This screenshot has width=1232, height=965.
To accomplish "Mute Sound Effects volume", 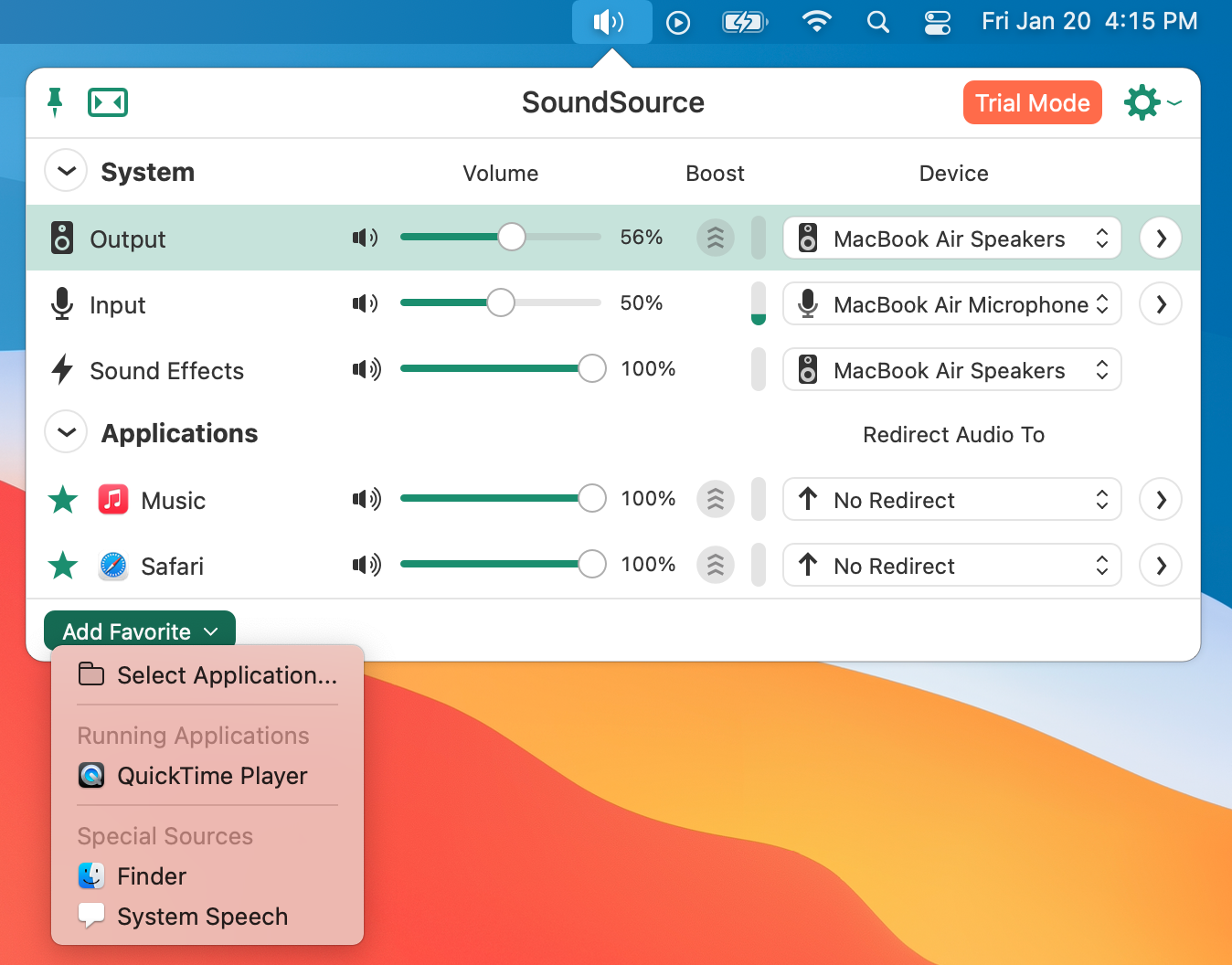I will [366, 369].
